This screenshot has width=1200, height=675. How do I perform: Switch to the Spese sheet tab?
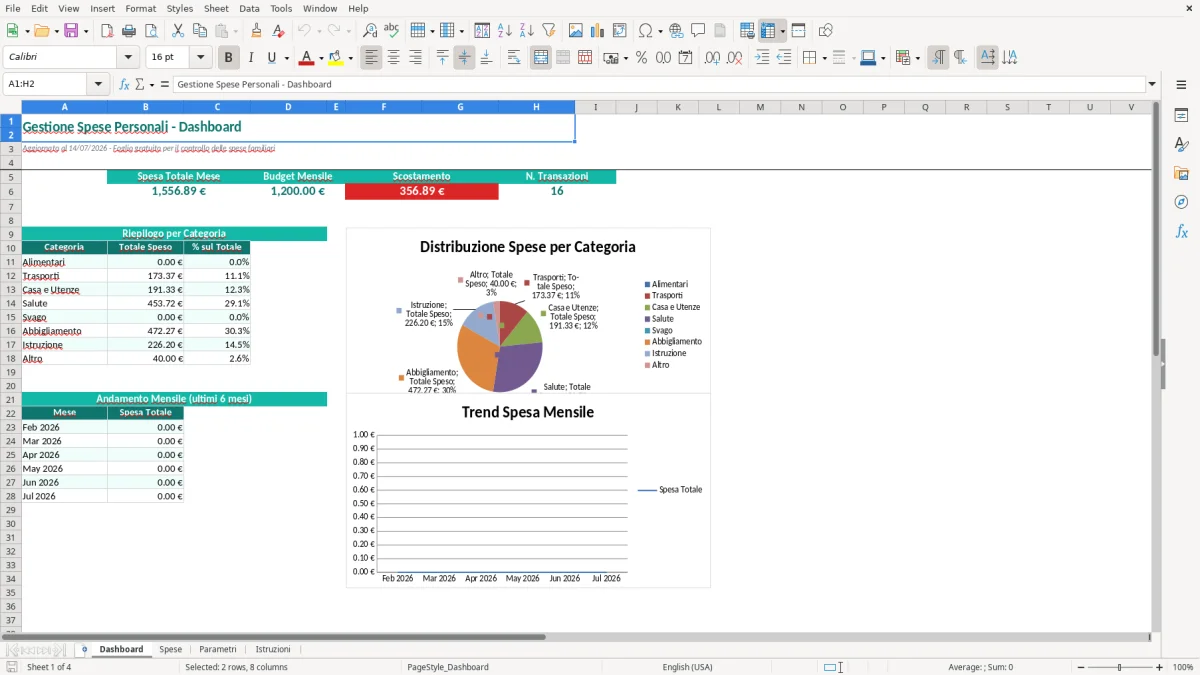[171, 649]
